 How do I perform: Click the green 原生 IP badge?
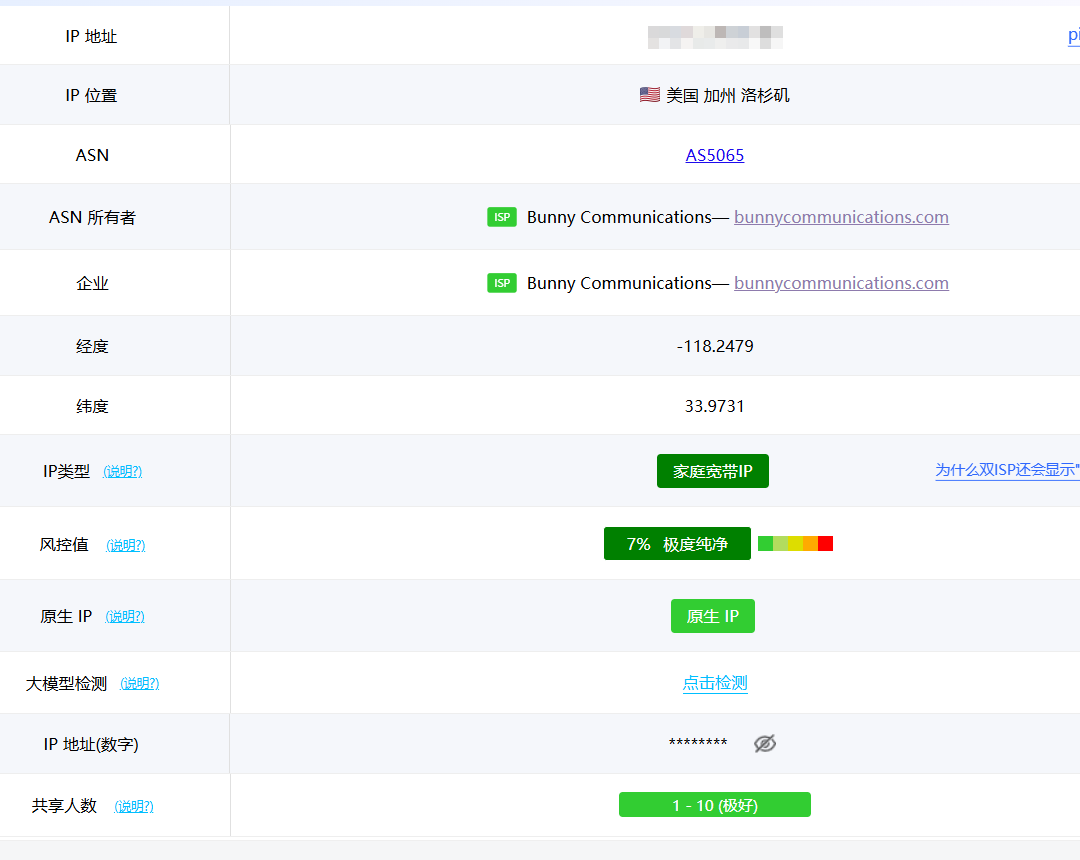713,616
